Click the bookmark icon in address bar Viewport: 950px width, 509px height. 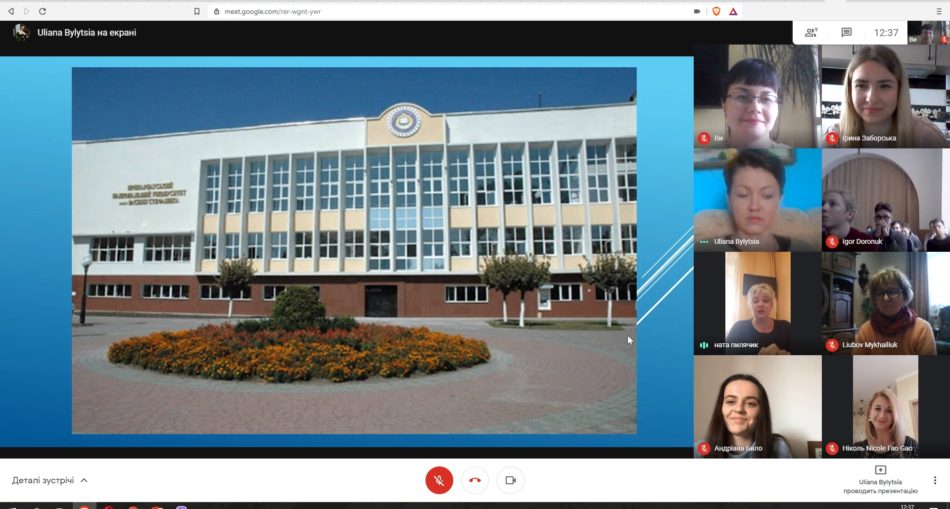point(196,11)
